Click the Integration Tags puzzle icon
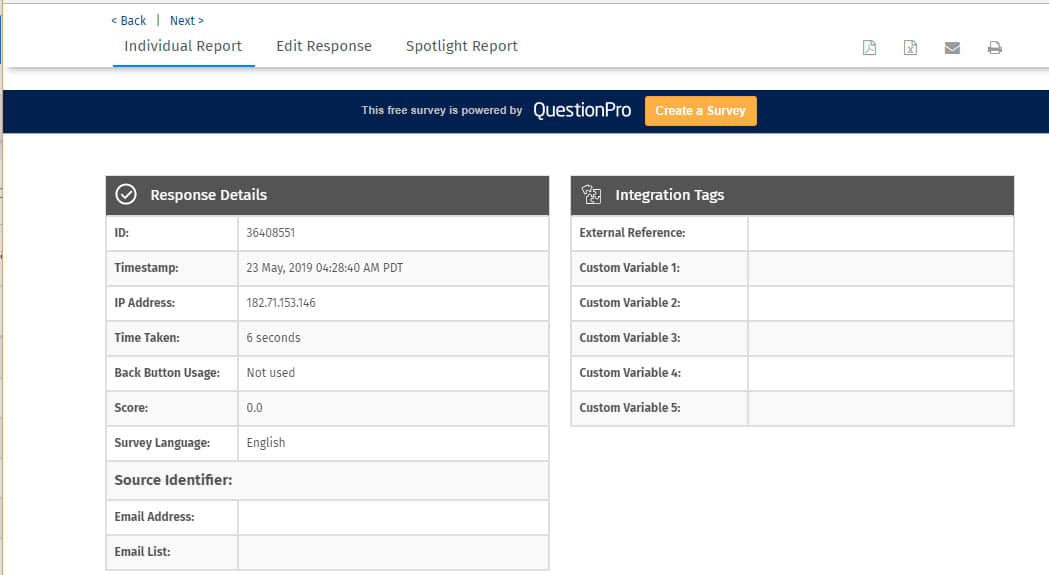1049x575 pixels. pyautogui.click(x=591, y=194)
